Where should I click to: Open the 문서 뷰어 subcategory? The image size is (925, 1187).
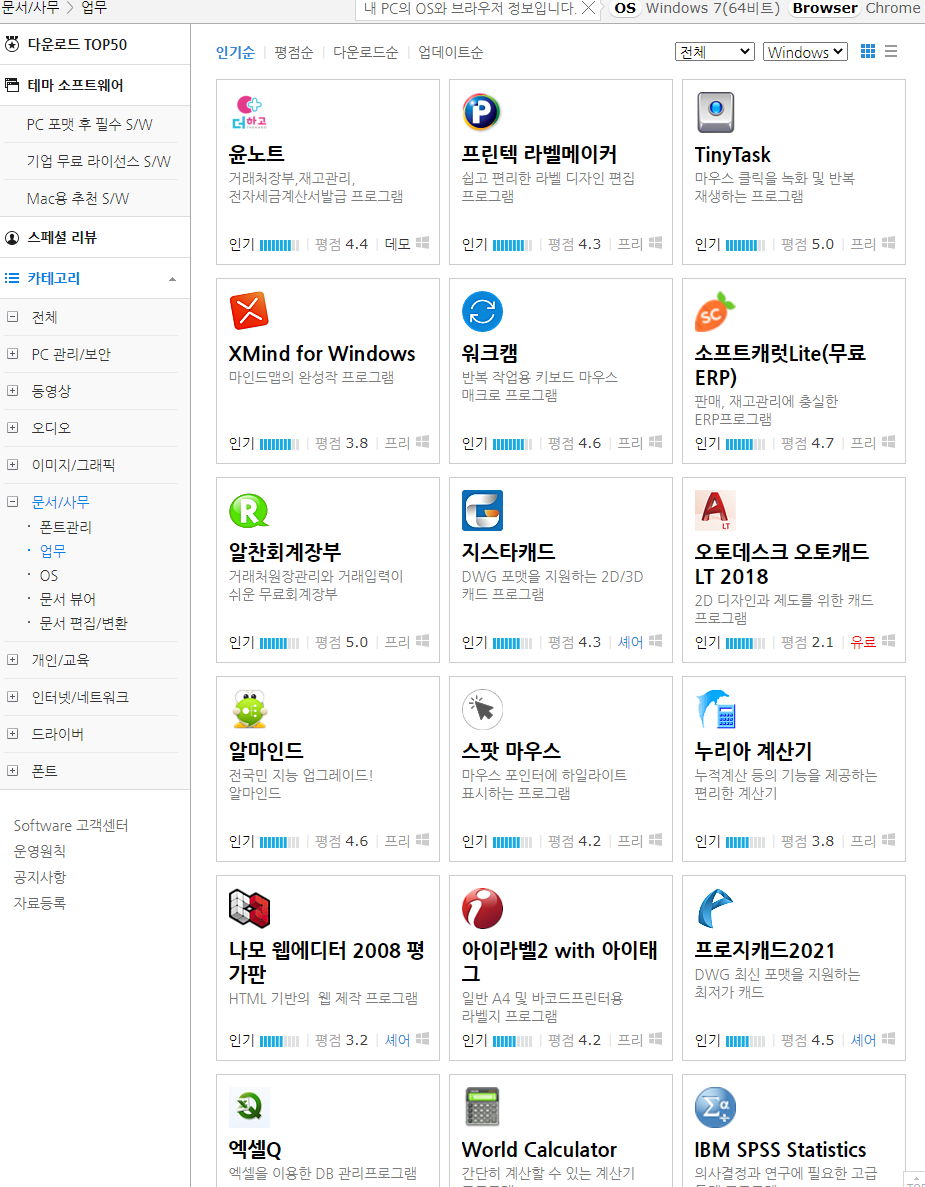point(67,600)
